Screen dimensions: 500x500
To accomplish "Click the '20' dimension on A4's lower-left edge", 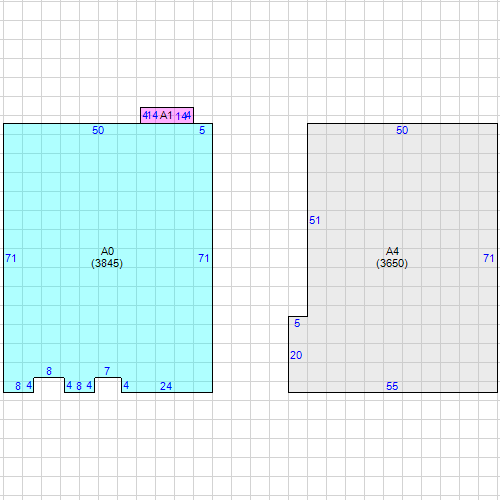I will 296,355.
